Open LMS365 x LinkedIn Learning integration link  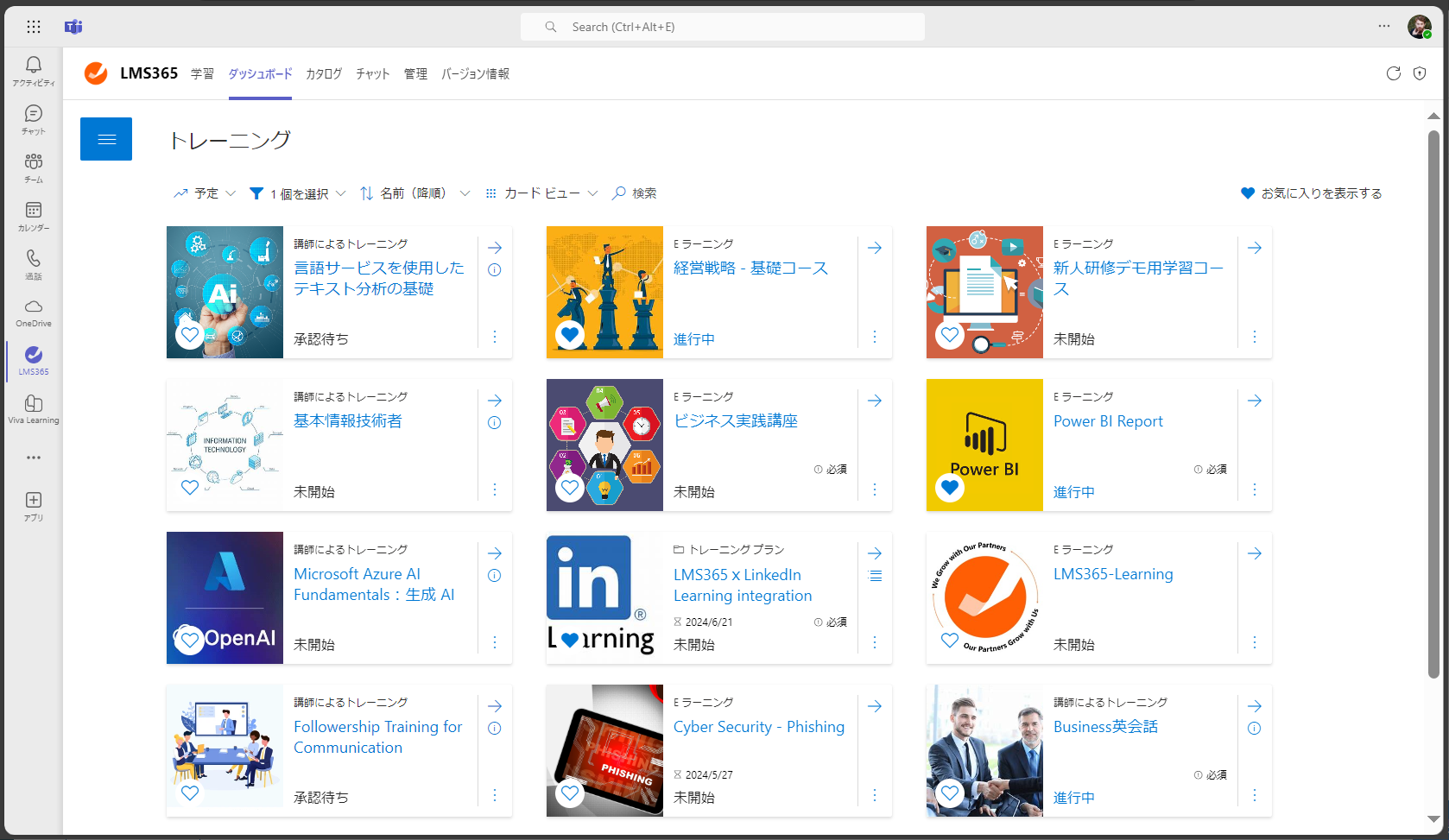pos(743,585)
